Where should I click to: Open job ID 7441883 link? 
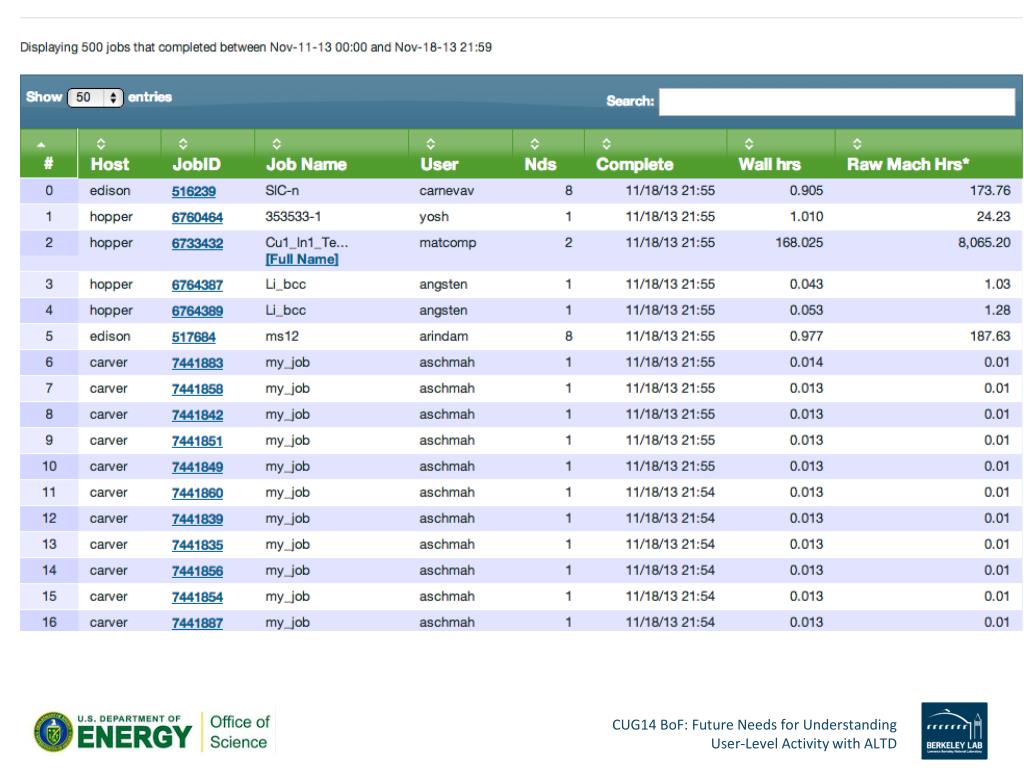(x=197, y=363)
